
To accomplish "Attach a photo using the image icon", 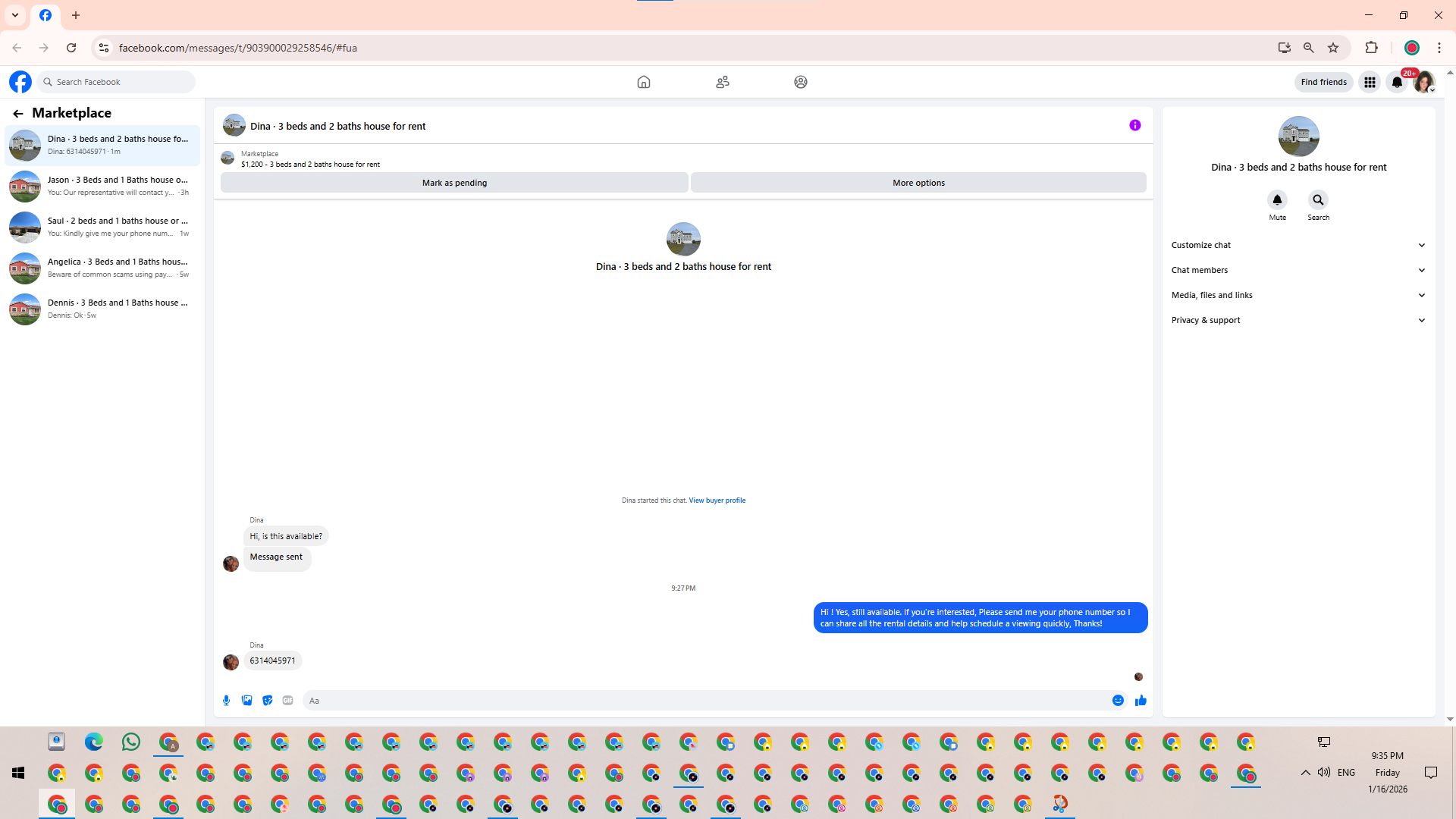I will click(246, 701).
